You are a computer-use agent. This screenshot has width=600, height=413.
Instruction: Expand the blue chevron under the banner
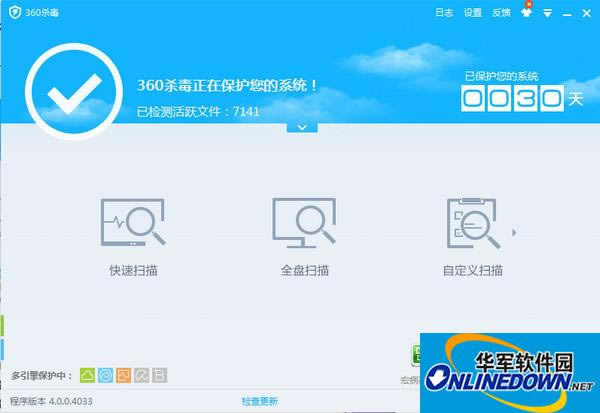tap(302, 127)
